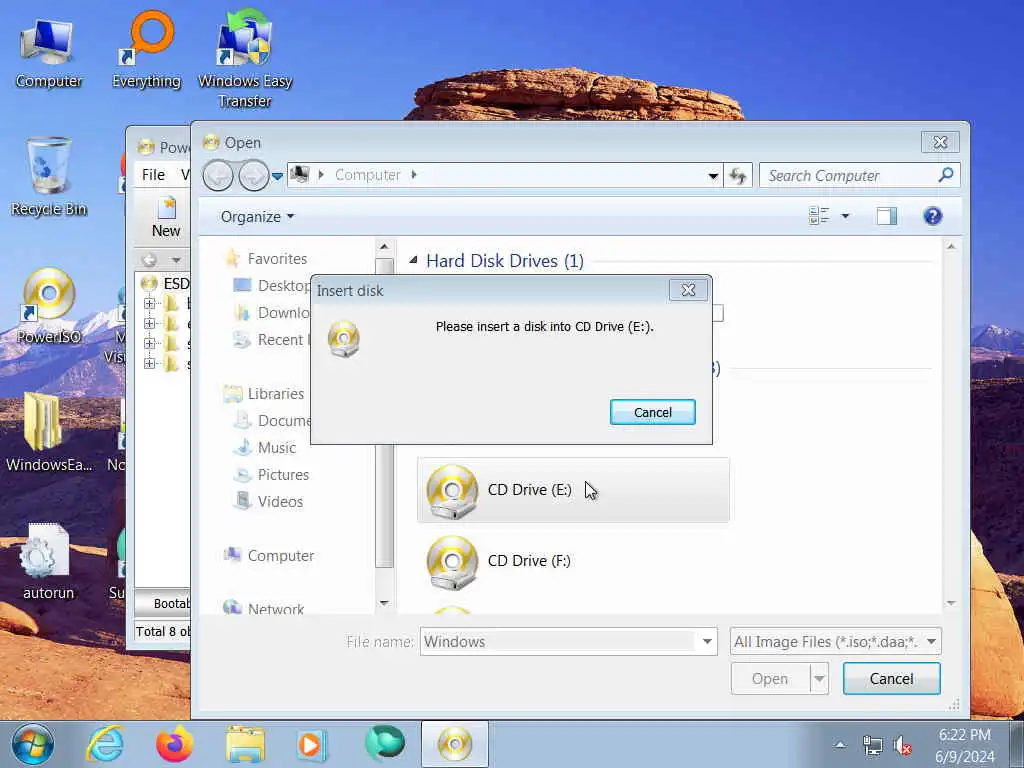Open Windows Easy Transfer desktop shortcut
Image resolution: width=1024 pixels, height=768 pixels.
(x=245, y=59)
